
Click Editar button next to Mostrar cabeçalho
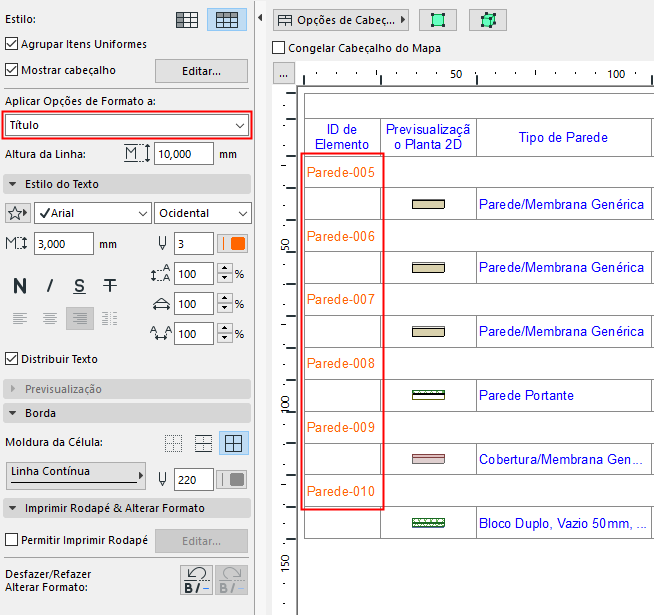pos(201,71)
